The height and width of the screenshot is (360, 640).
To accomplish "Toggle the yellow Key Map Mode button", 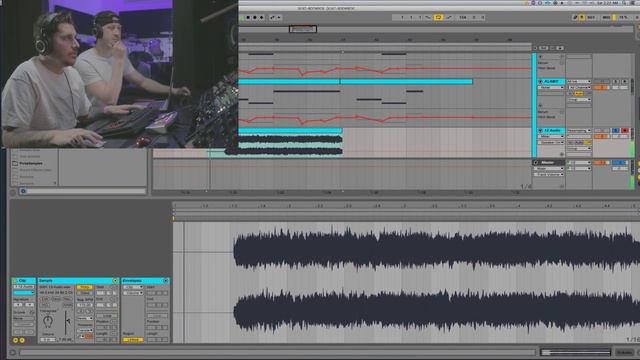I will click(x=582, y=18).
